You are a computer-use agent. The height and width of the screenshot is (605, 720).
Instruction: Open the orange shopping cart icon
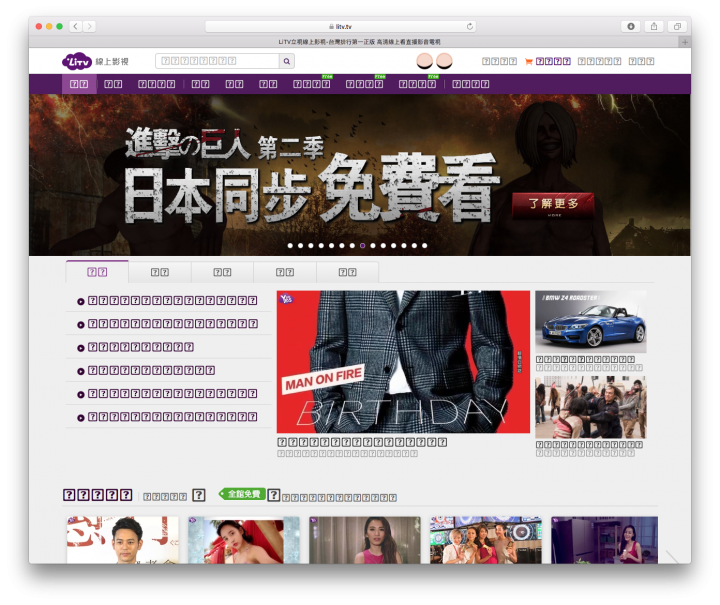[x=529, y=62]
